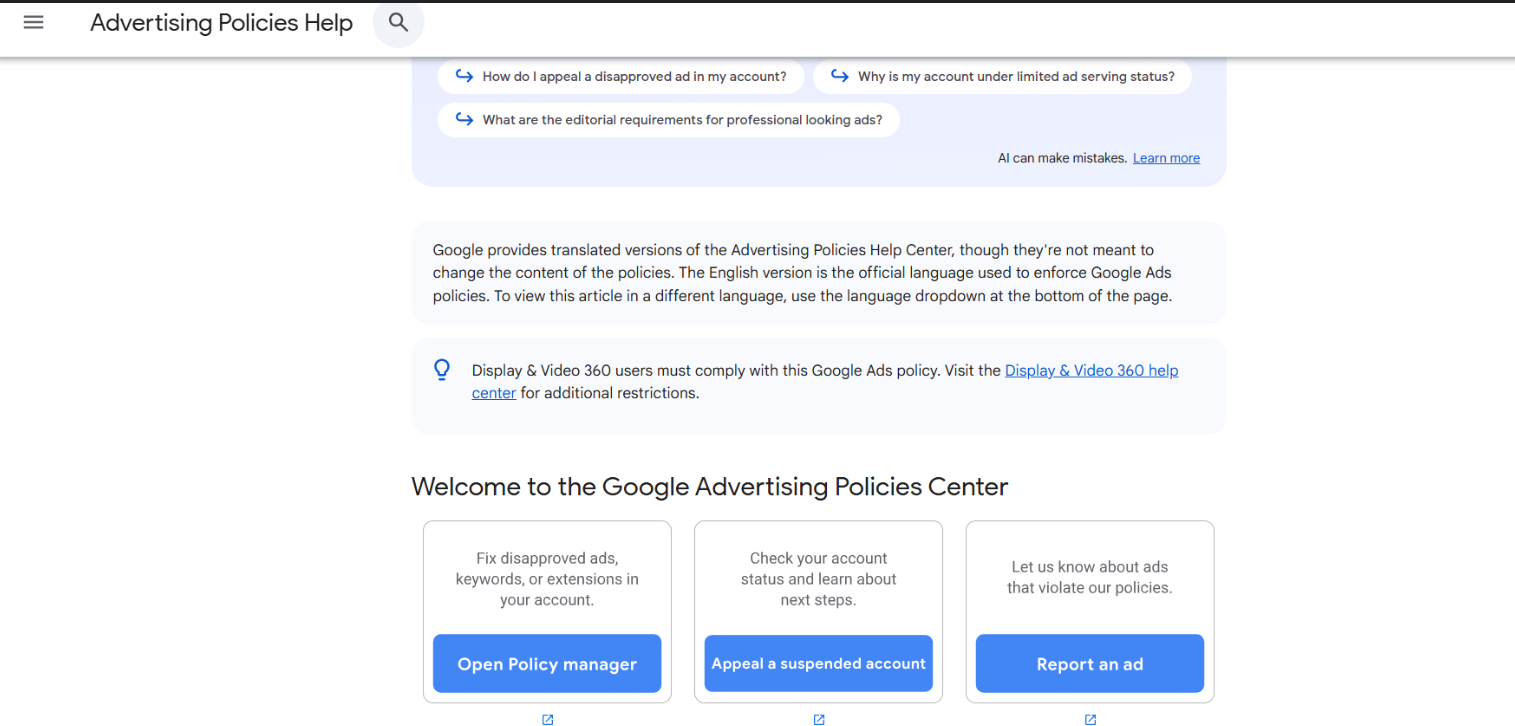
Task: Click the Welcome to Google Advertising Policies Center heading
Action: pos(710,487)
